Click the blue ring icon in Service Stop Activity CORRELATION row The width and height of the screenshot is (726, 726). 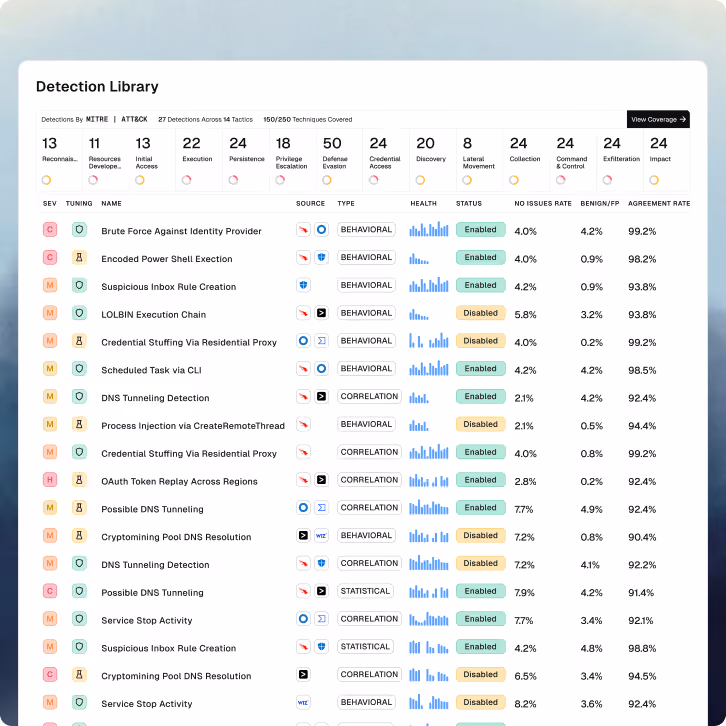303,619
